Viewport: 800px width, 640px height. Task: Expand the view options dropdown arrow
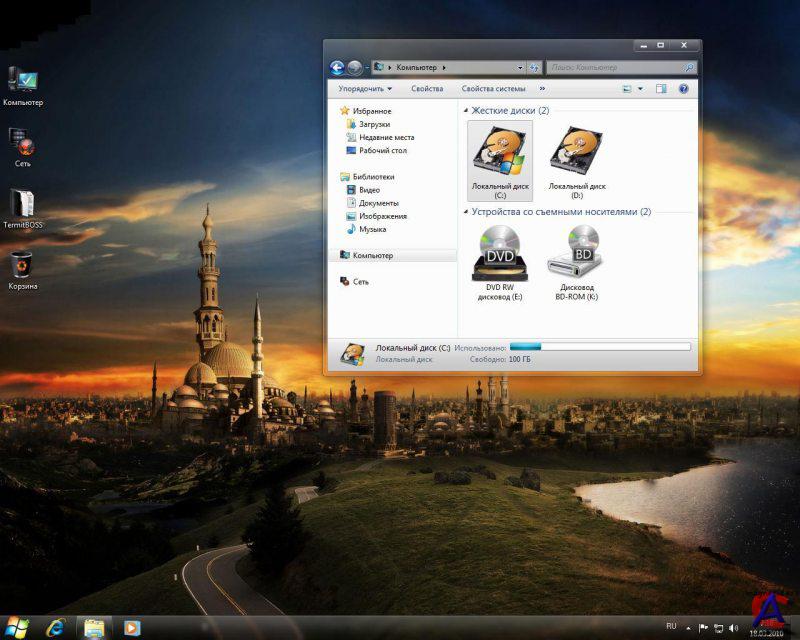click(640, 89)
